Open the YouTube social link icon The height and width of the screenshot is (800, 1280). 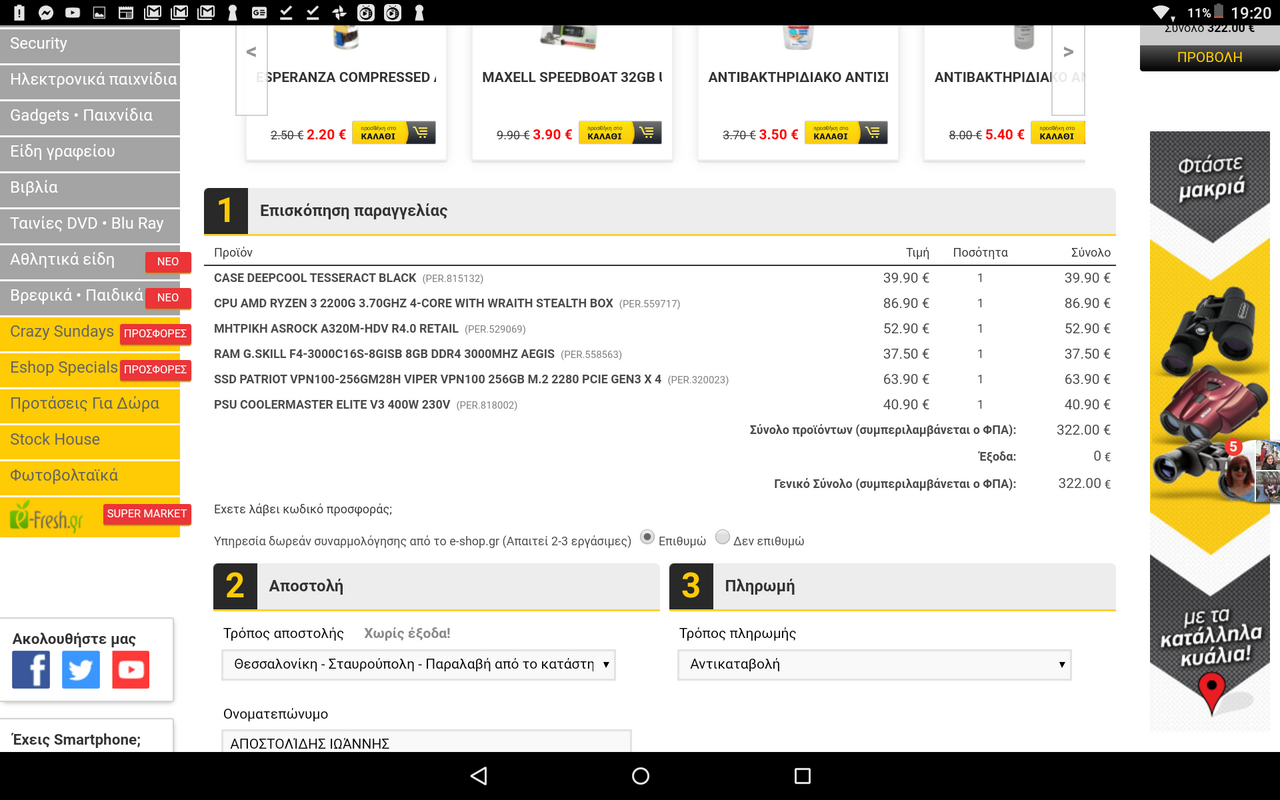click(130, 669)
